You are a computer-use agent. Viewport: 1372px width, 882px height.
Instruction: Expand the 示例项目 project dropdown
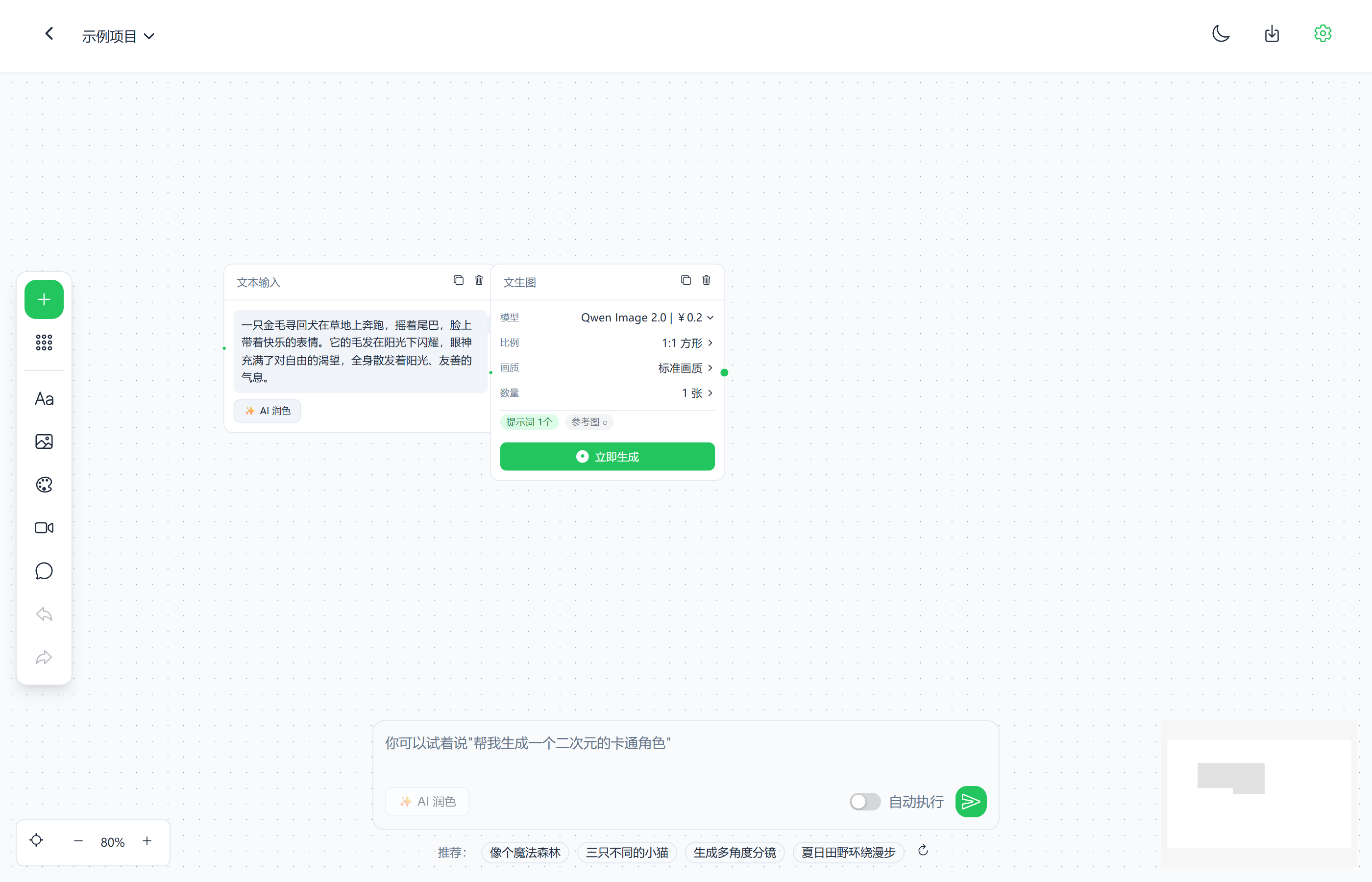[118, 36]
